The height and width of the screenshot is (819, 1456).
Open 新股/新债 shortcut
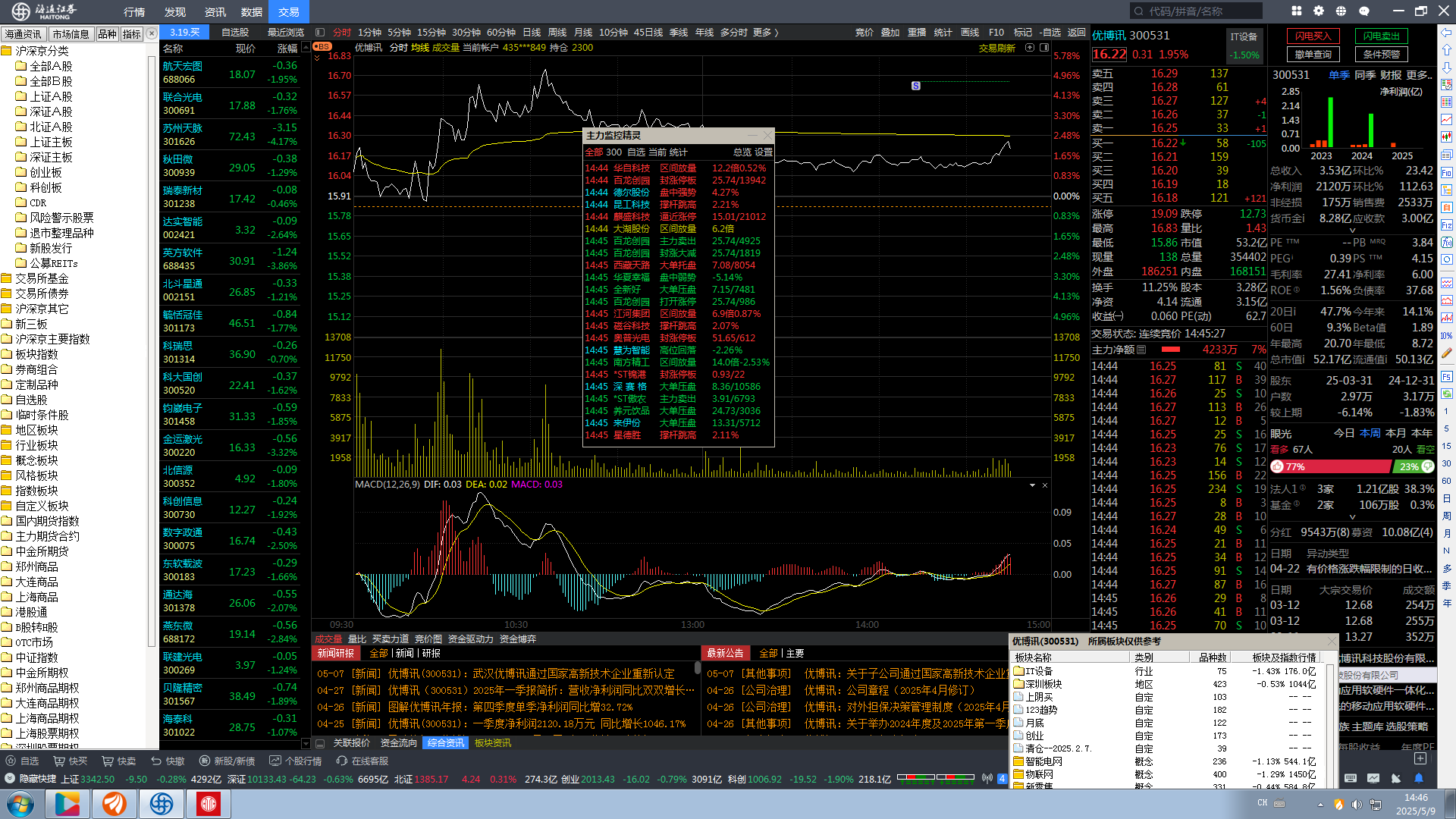click(x=227, y=761)
